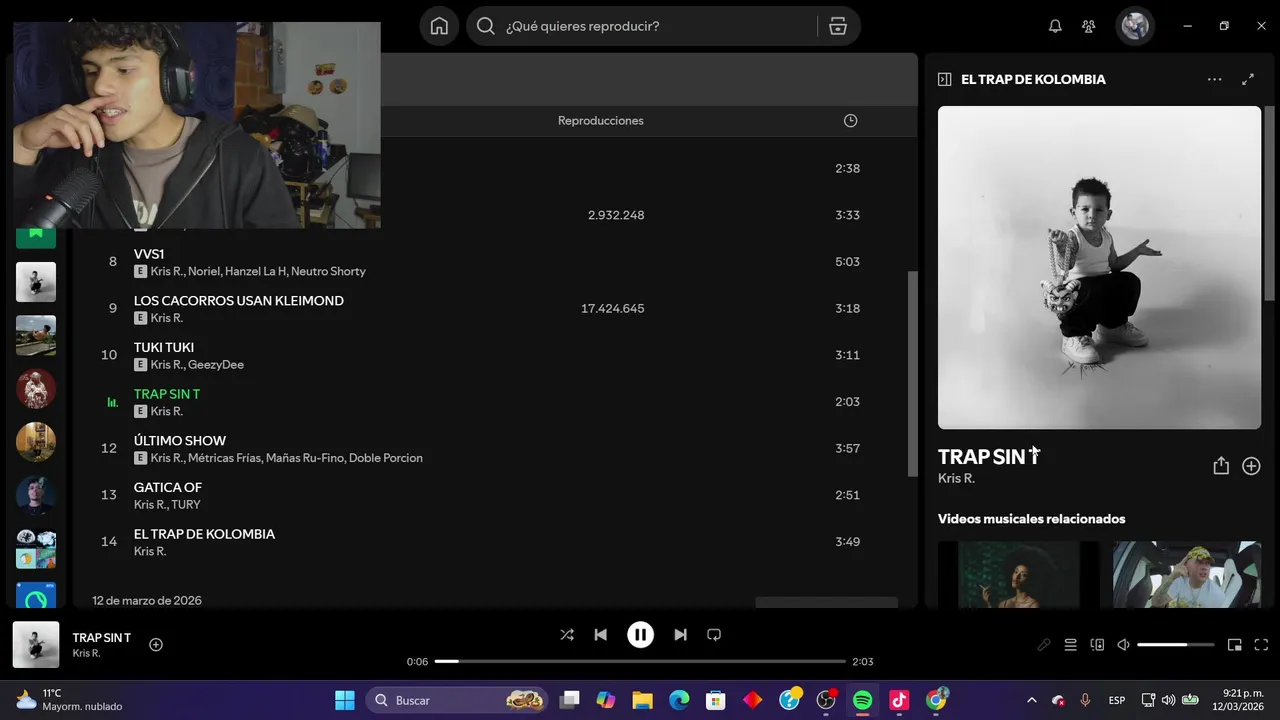Enter full screen player mode

(1261, 645)
